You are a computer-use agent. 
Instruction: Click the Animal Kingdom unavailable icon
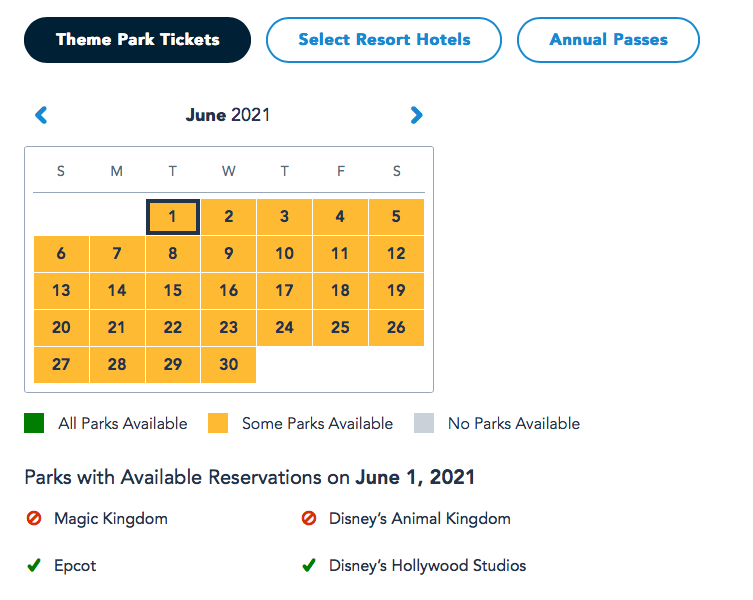coord(309,519)
